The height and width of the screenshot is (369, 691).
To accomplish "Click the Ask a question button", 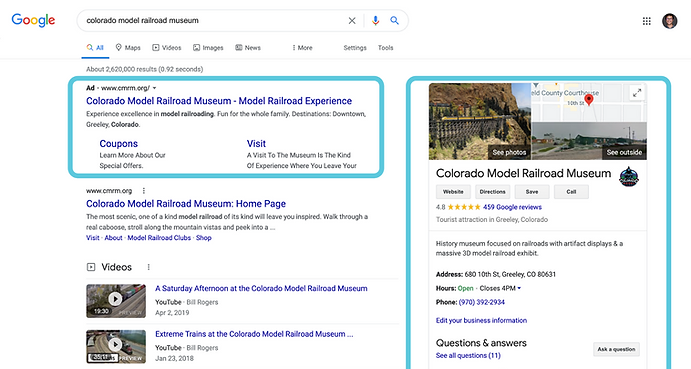I will 616,349.
